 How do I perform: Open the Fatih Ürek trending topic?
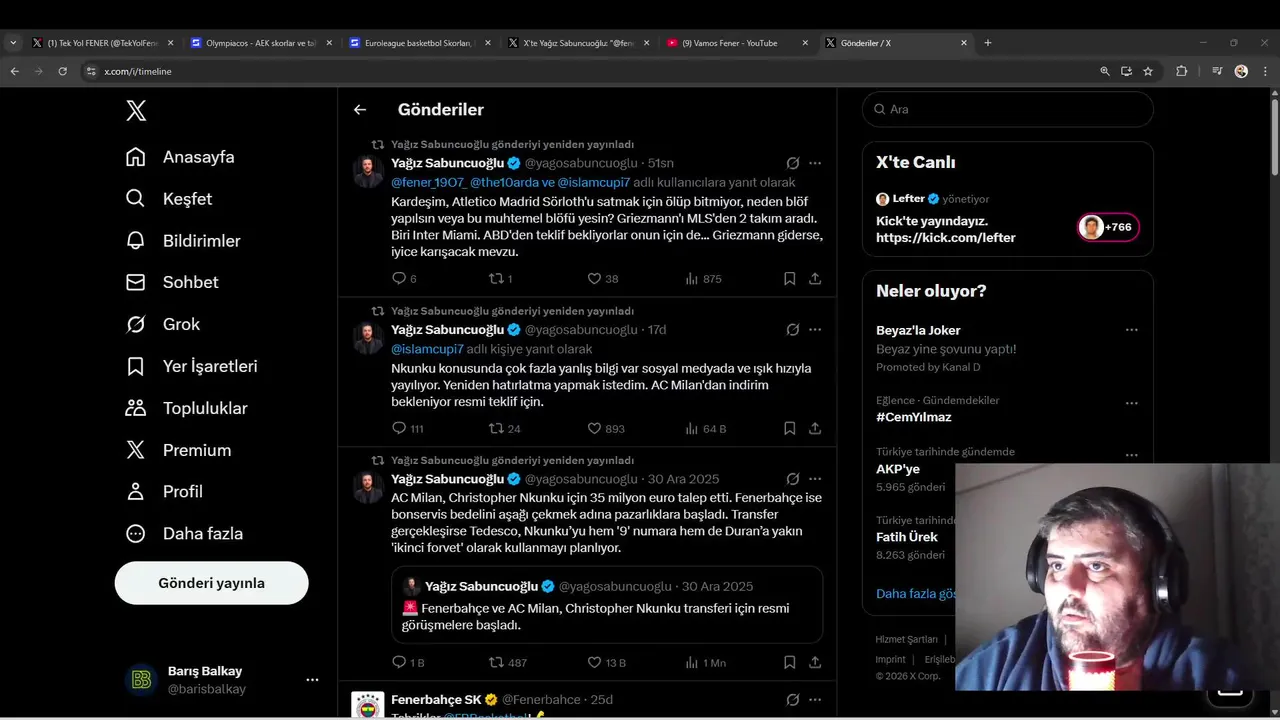coord(907,537)
